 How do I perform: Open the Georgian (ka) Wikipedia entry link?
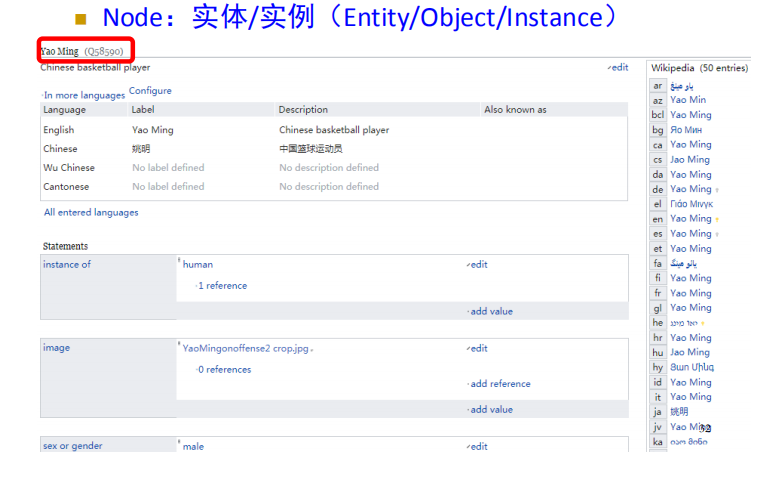point(689,441)
